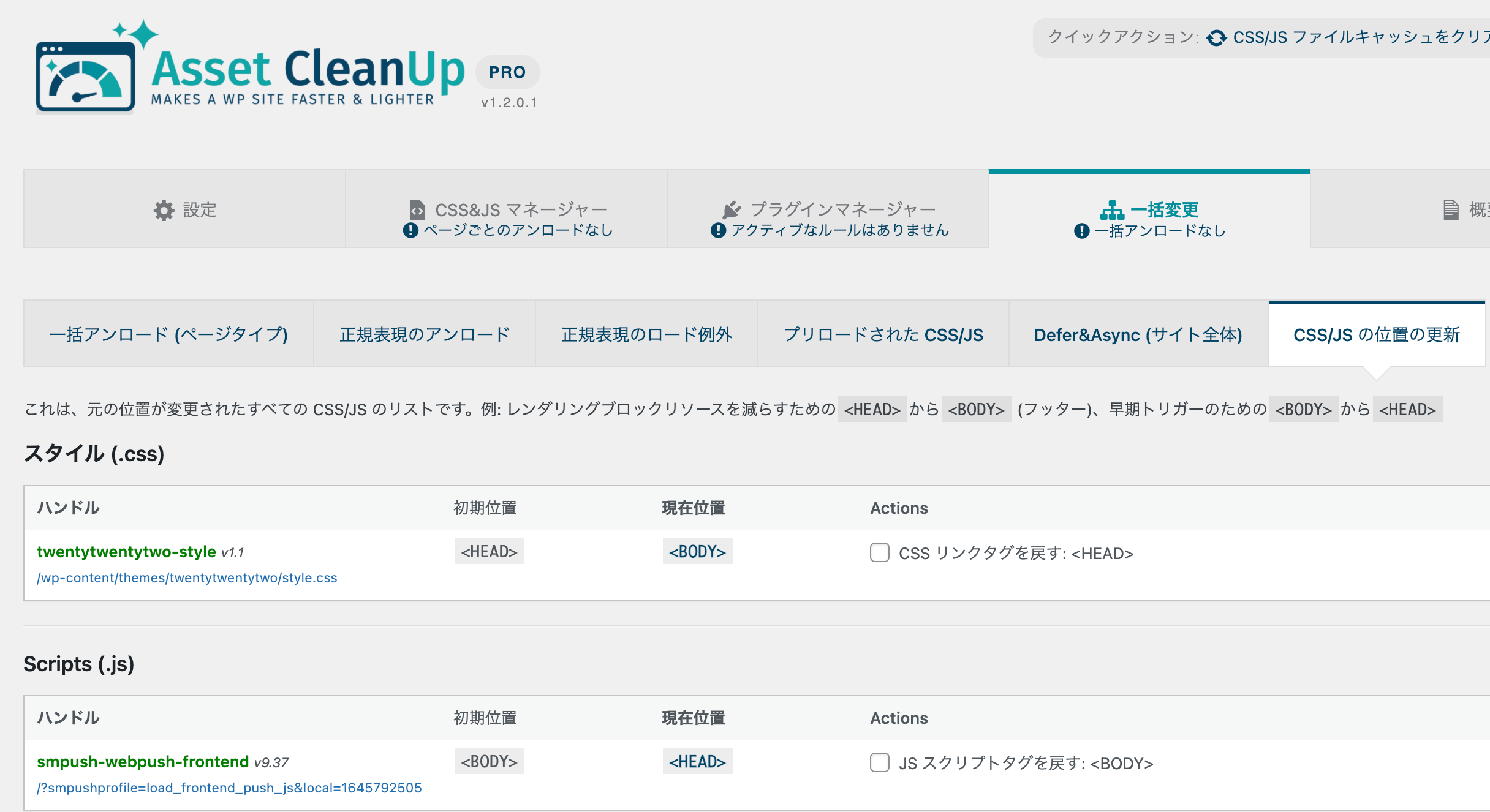Click the Scripts (.js) section heading

pyautogui.click(x=79, y=664)
